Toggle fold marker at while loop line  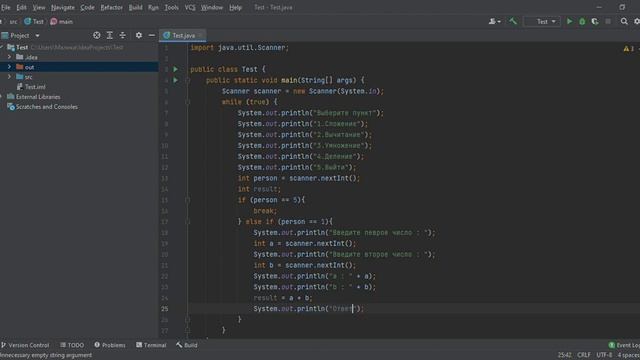point(188,102)
